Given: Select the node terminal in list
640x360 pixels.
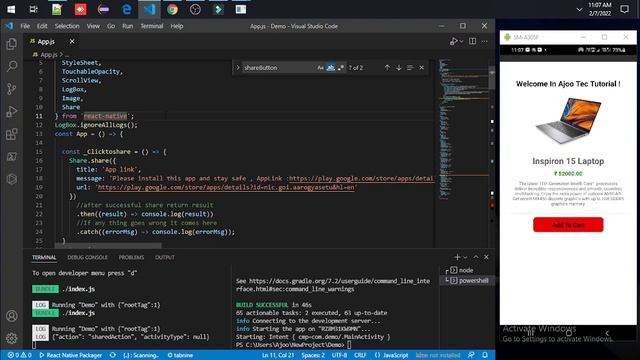Looking at the screenshot, I should pyautogui.click(x=466, y=270).
